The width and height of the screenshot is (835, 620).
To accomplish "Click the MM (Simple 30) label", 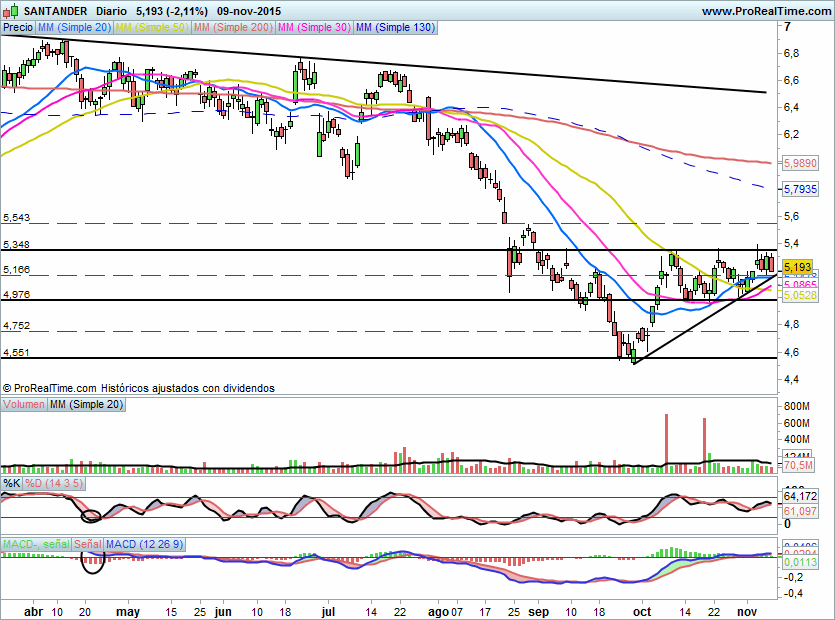I will (x=314, y=27).
